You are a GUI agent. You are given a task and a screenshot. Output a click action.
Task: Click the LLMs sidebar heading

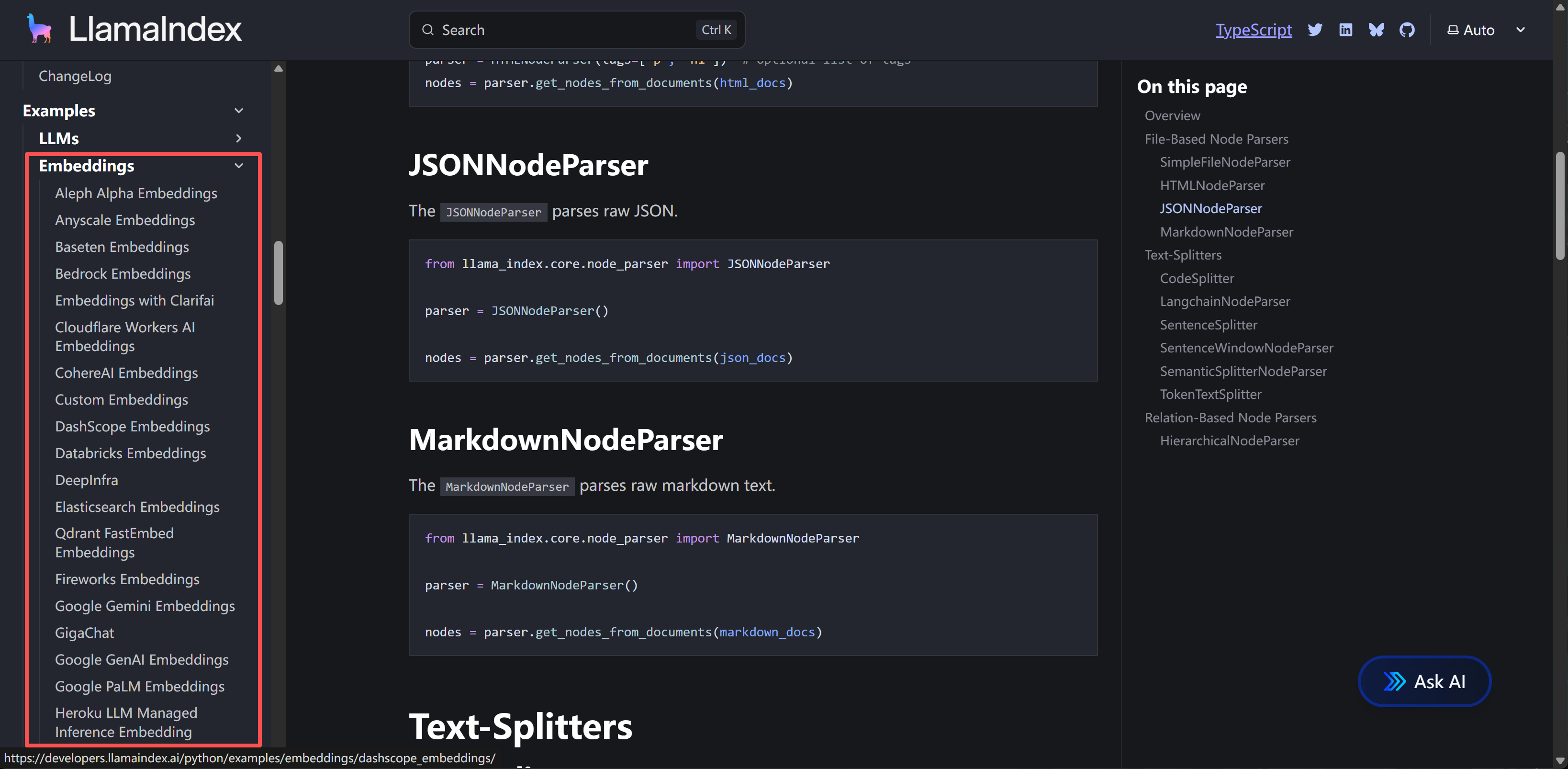pos(58,138)
